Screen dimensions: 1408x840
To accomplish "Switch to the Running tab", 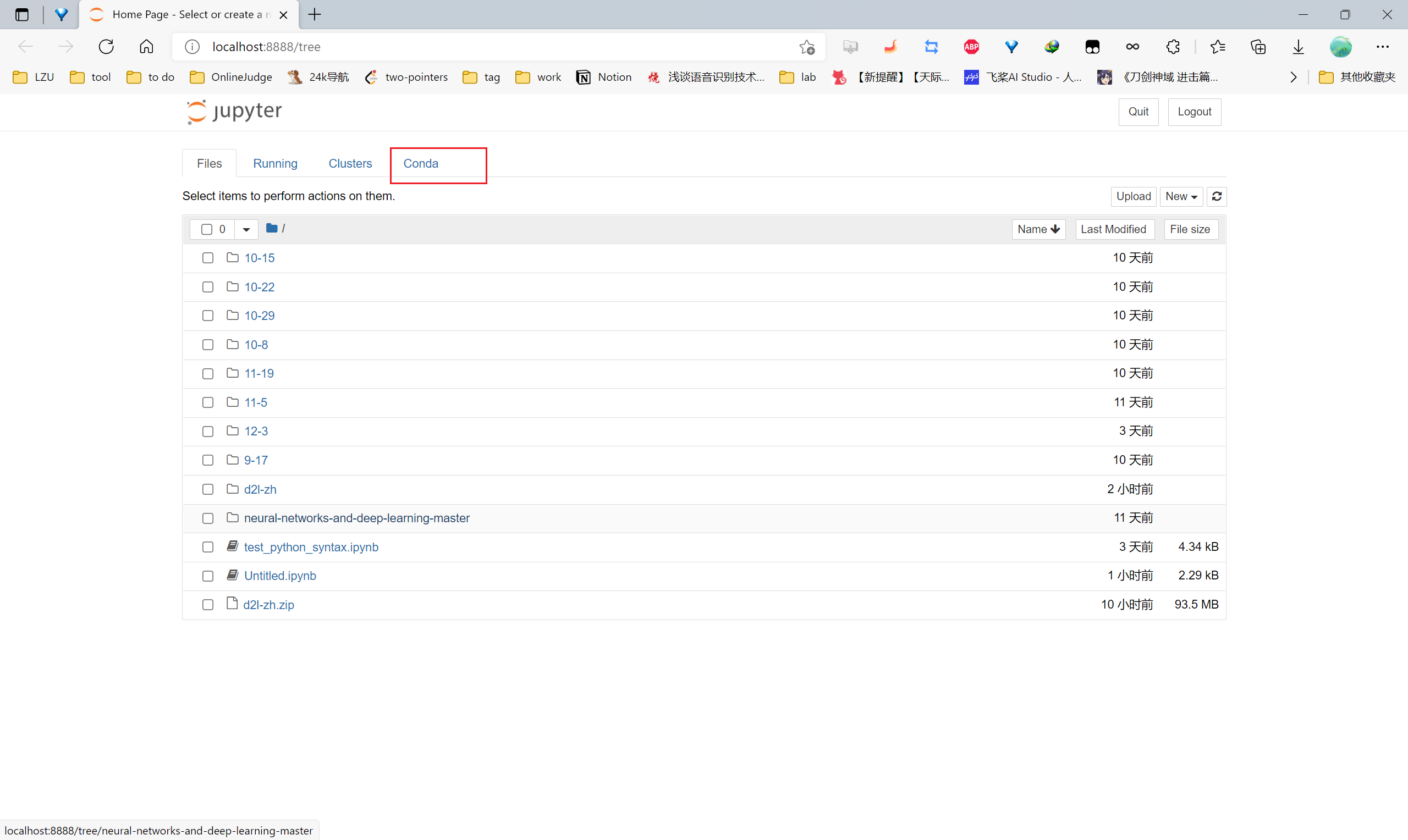I will pos(275,164).
